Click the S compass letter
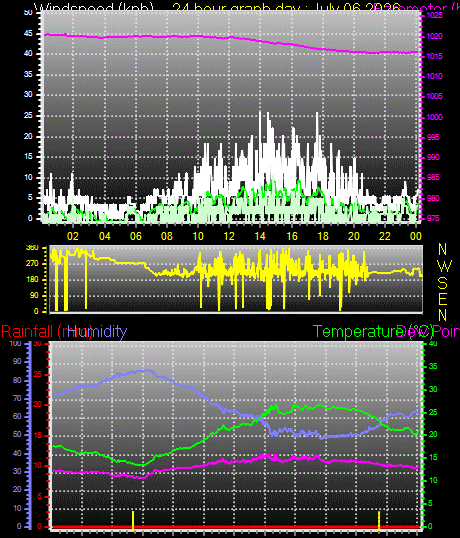Viewport: 460px width, 538px height. [443, 283]
